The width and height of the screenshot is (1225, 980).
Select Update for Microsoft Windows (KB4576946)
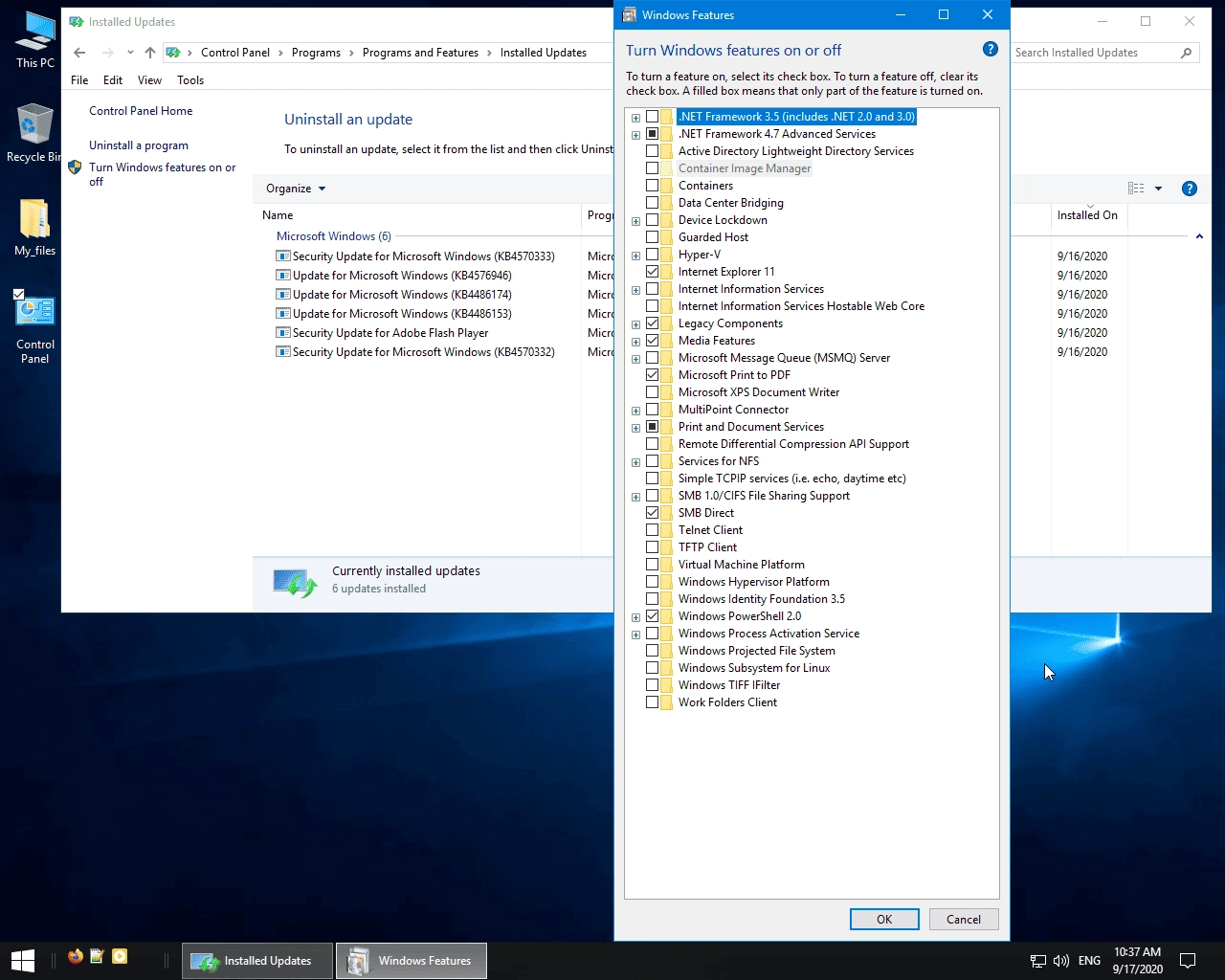point(402,276)
